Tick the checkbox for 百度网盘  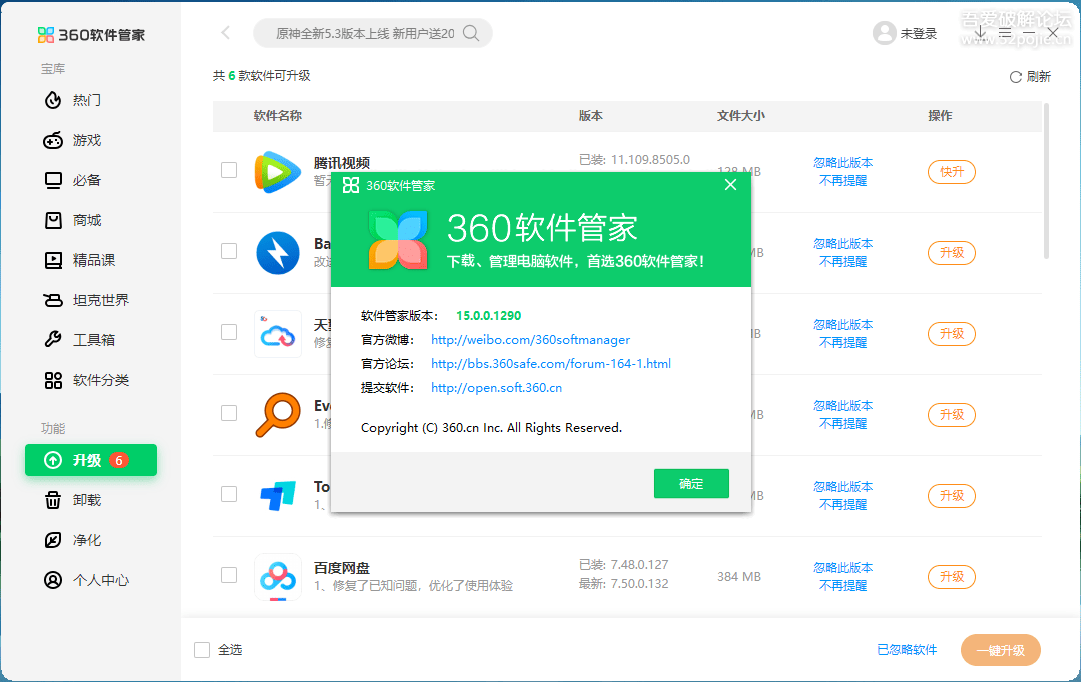click(x=228, y=575)
